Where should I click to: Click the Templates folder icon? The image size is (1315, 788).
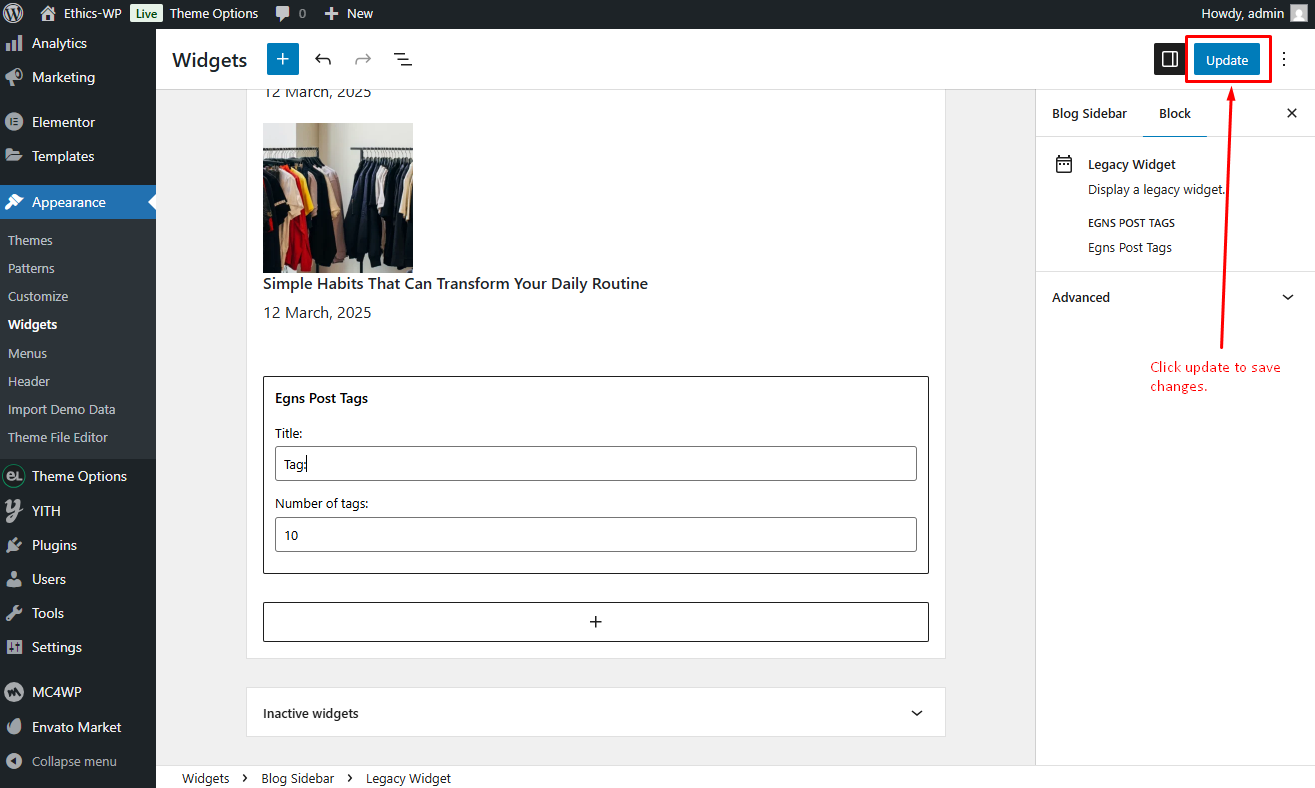pyautogui.click(x=14, y=156)
